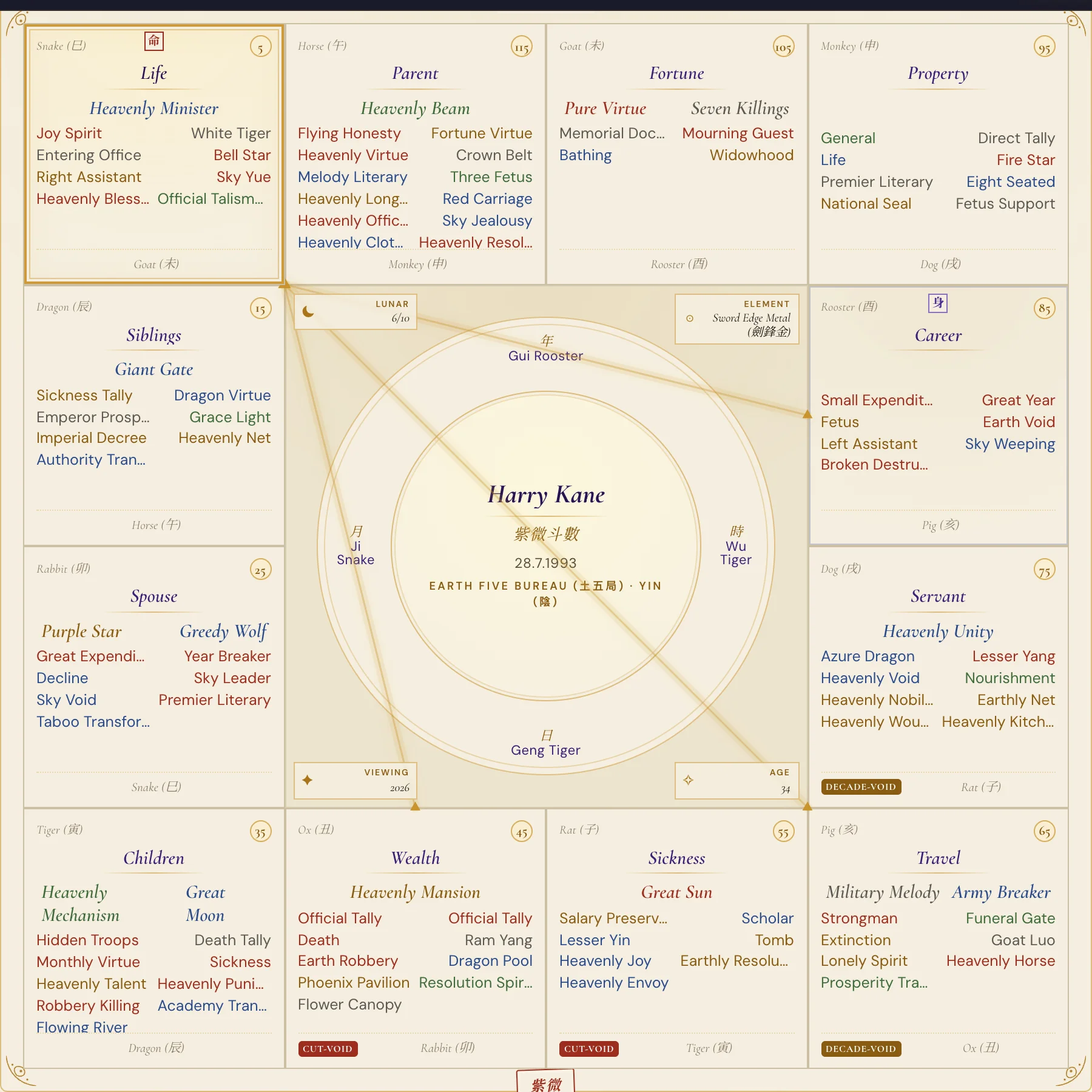Click the Seven Killings star
This screenshot has height=1092, width=1092.
(x=740, y=109)
